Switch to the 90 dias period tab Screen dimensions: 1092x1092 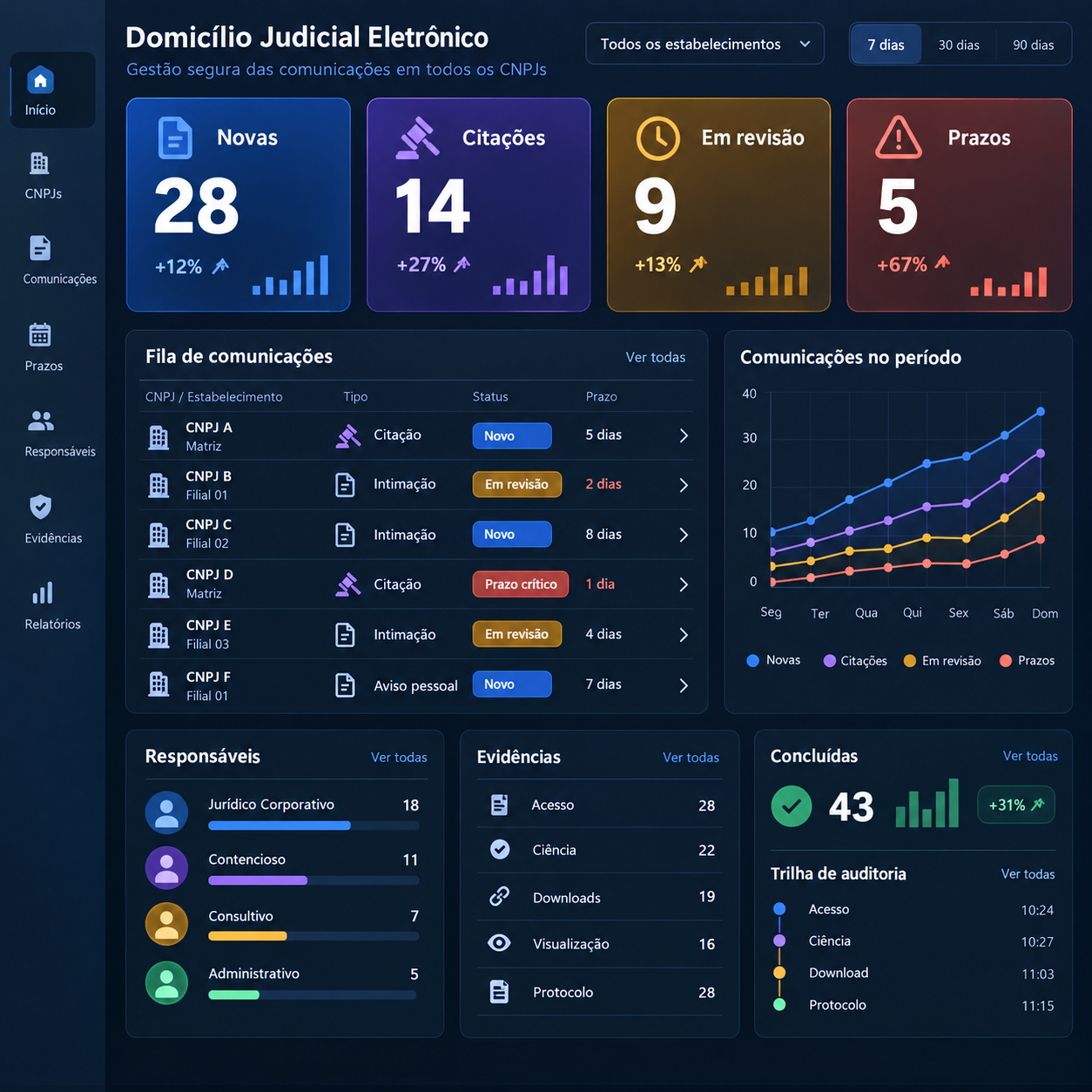point(1034,44)
